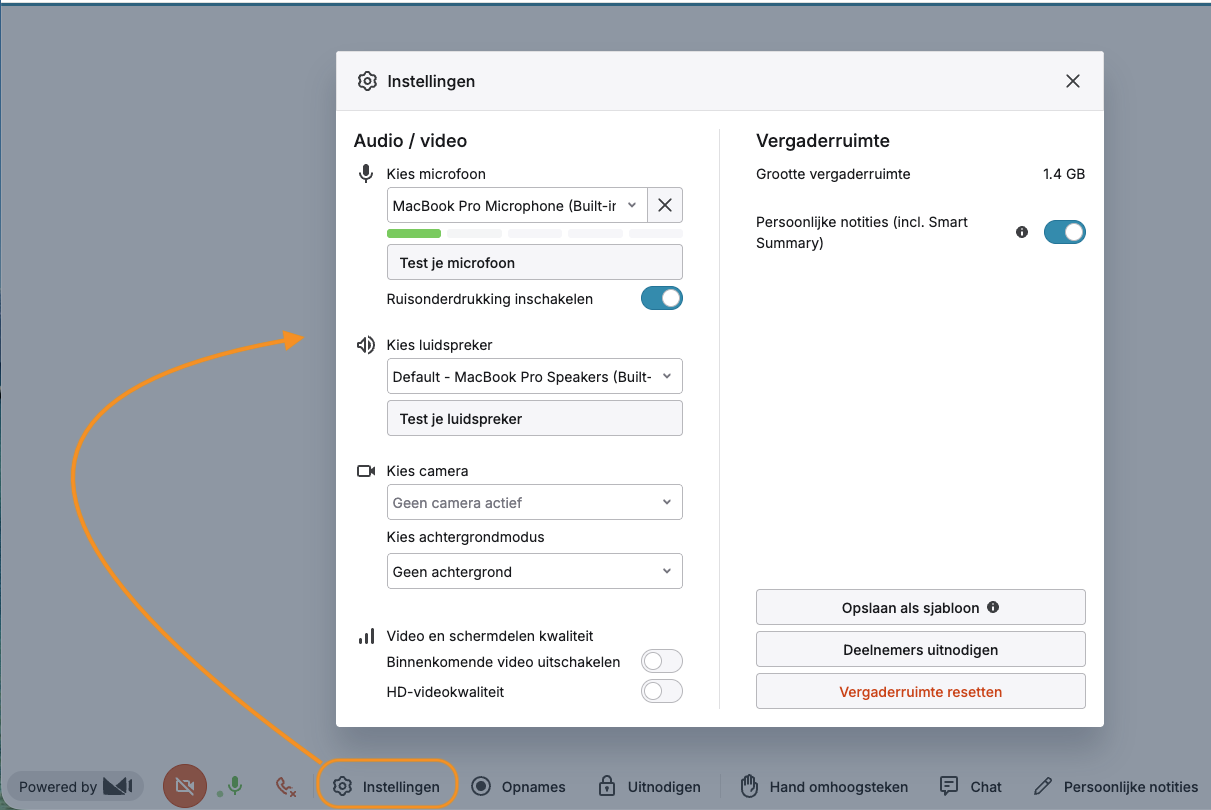Click the microphone level indicator bar
Viewport: 1211px width, 810px height.
[x=534, y=233]
